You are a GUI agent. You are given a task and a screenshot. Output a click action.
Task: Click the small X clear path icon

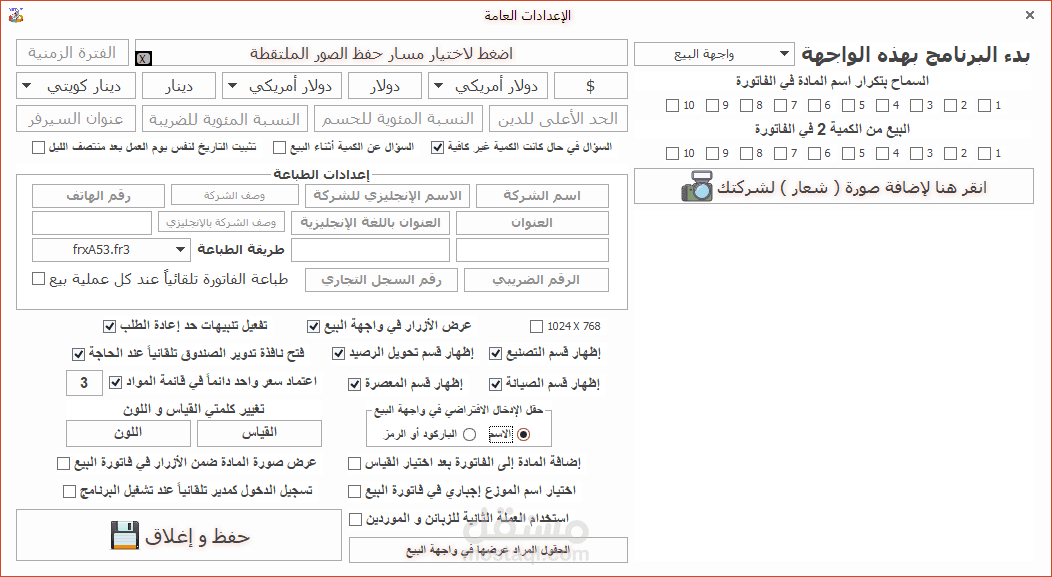[x=143, y=58]
